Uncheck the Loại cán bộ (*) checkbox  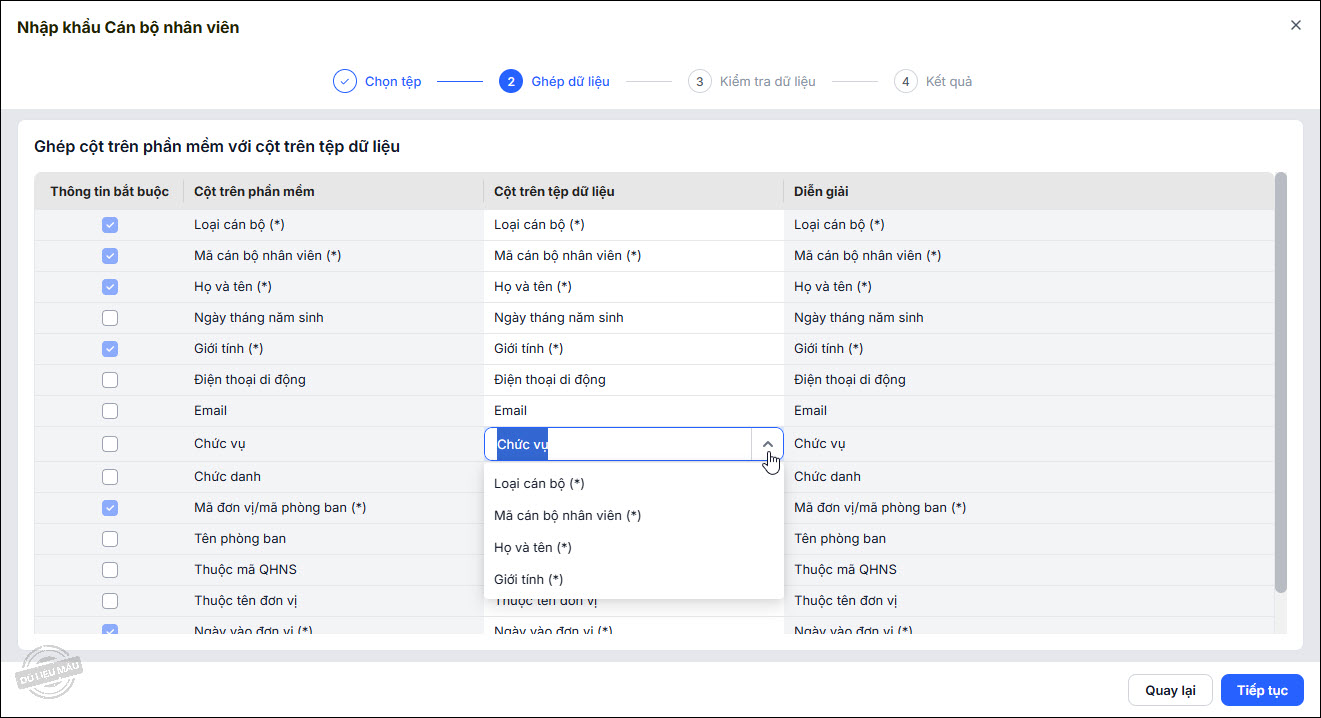pos(110,225)
